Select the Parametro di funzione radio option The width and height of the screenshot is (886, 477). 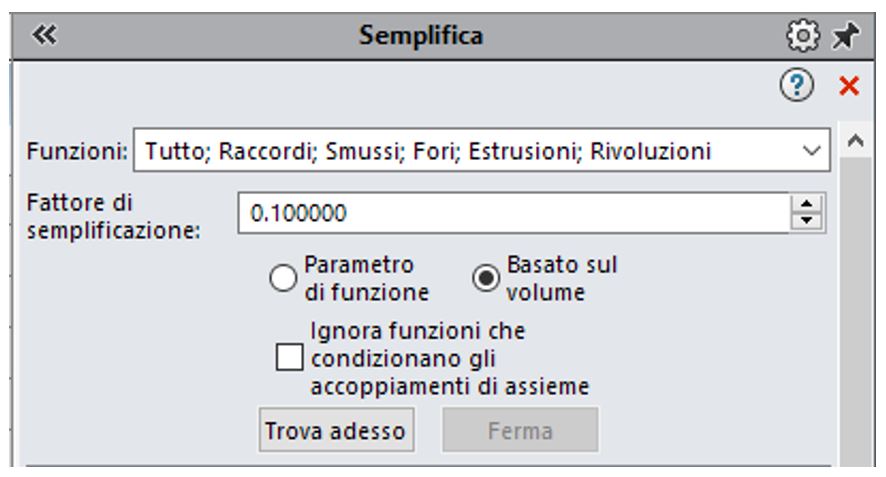click(x=283, y=278)
